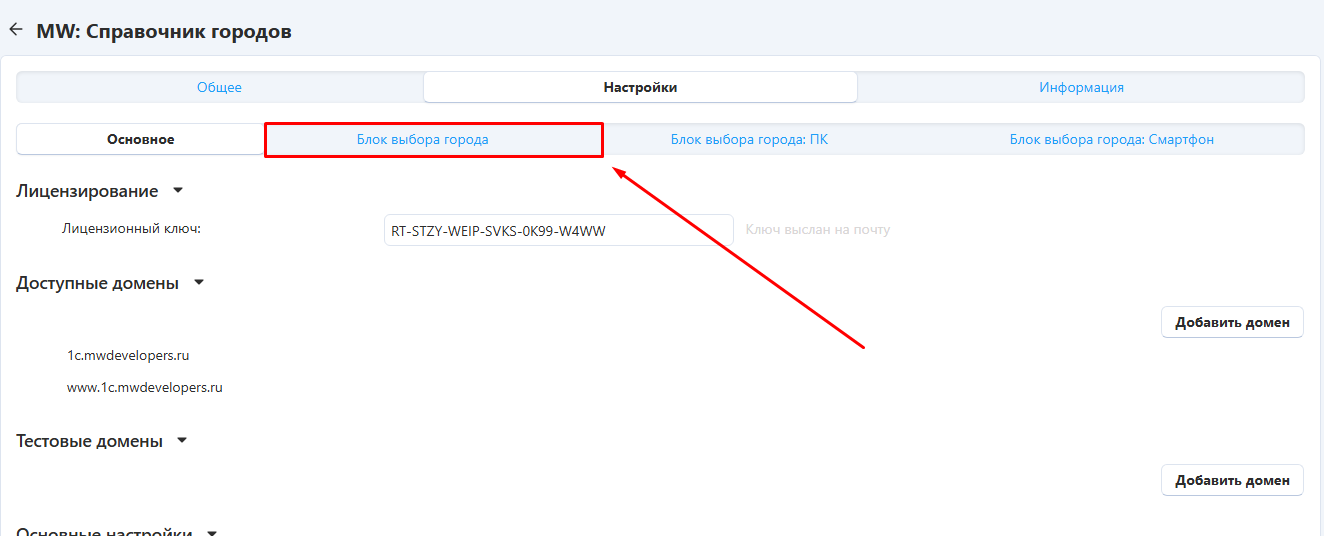Toggle the Тестовые домены section arrow
This screenshot has width=1324, height=536.
click(x=182, y=440)
